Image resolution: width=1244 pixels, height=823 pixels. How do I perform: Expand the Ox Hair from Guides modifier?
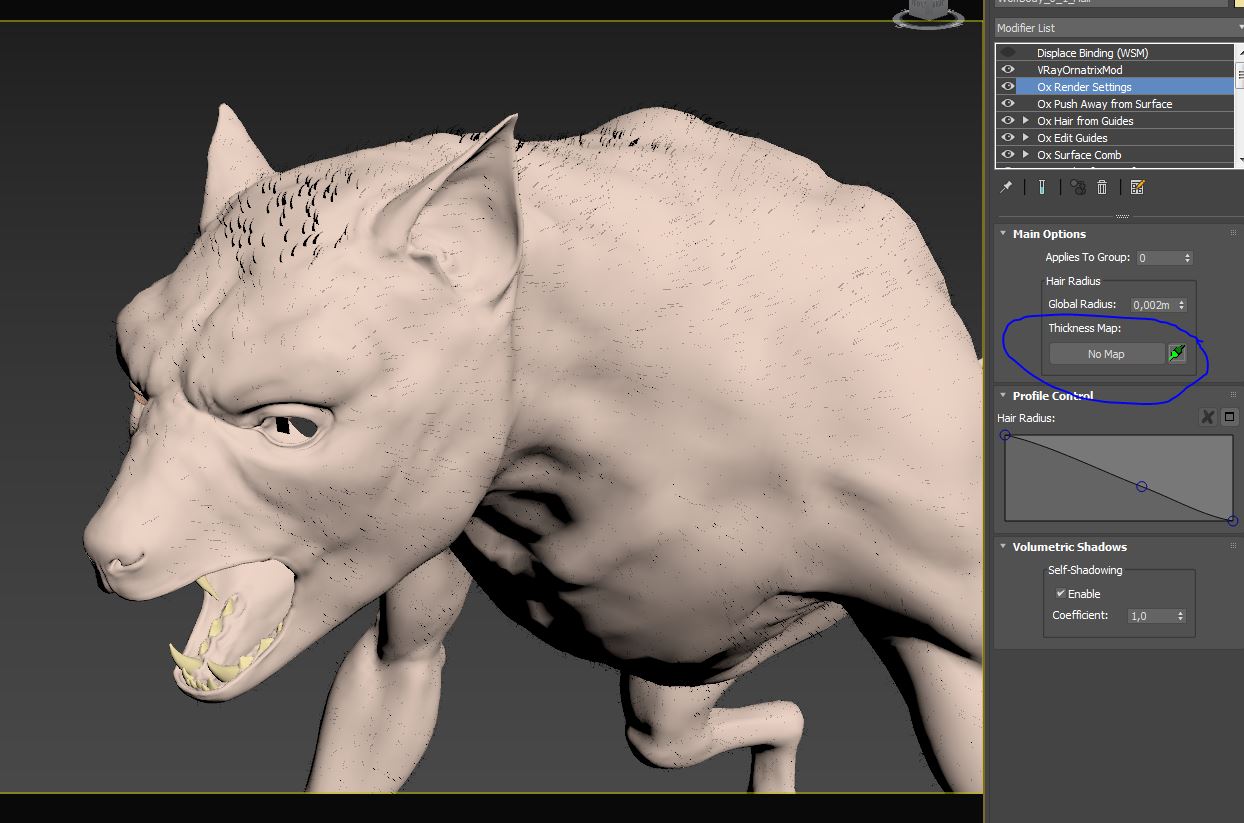click(1026, 121)
